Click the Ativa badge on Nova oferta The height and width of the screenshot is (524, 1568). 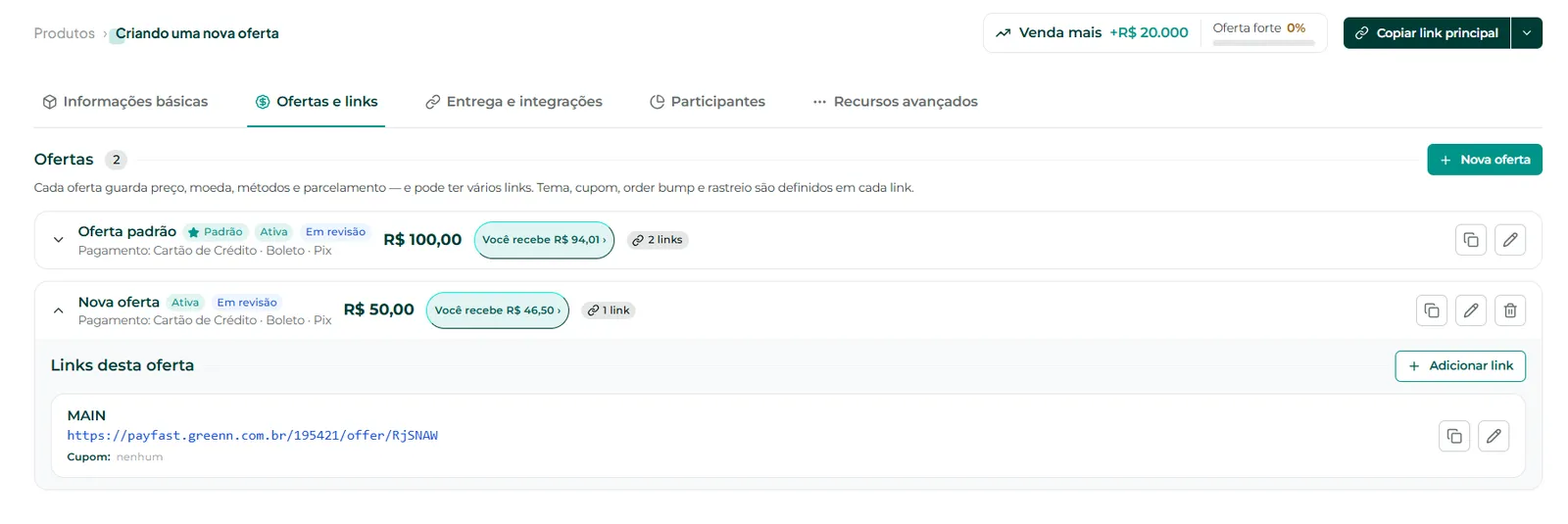click(185, 303)
